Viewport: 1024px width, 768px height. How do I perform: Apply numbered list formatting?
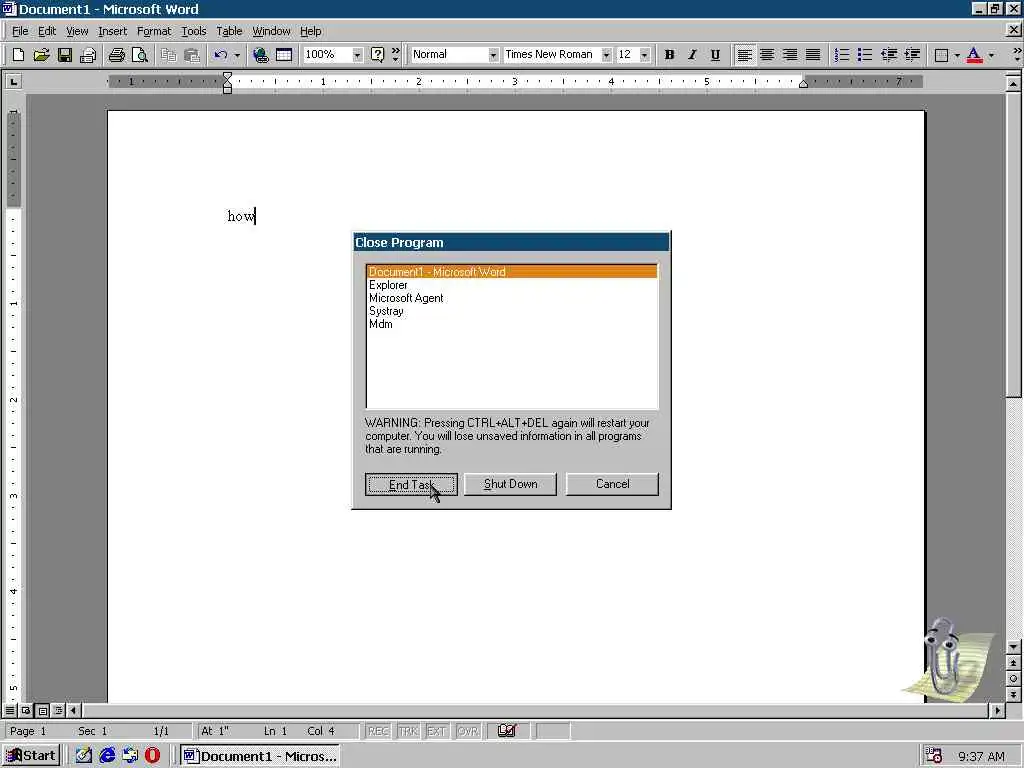pos(842,55)
